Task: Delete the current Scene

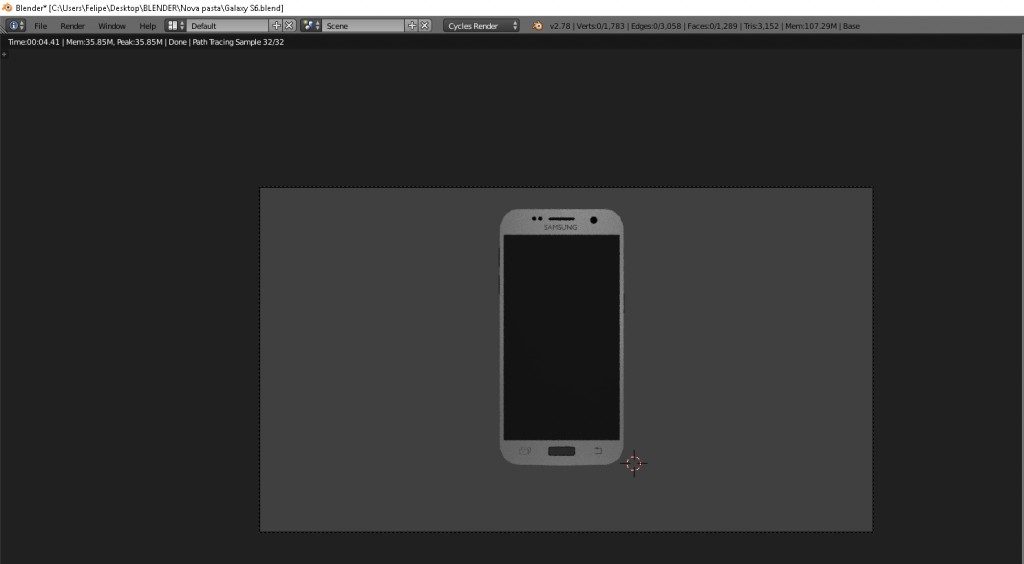Action: 425,25
